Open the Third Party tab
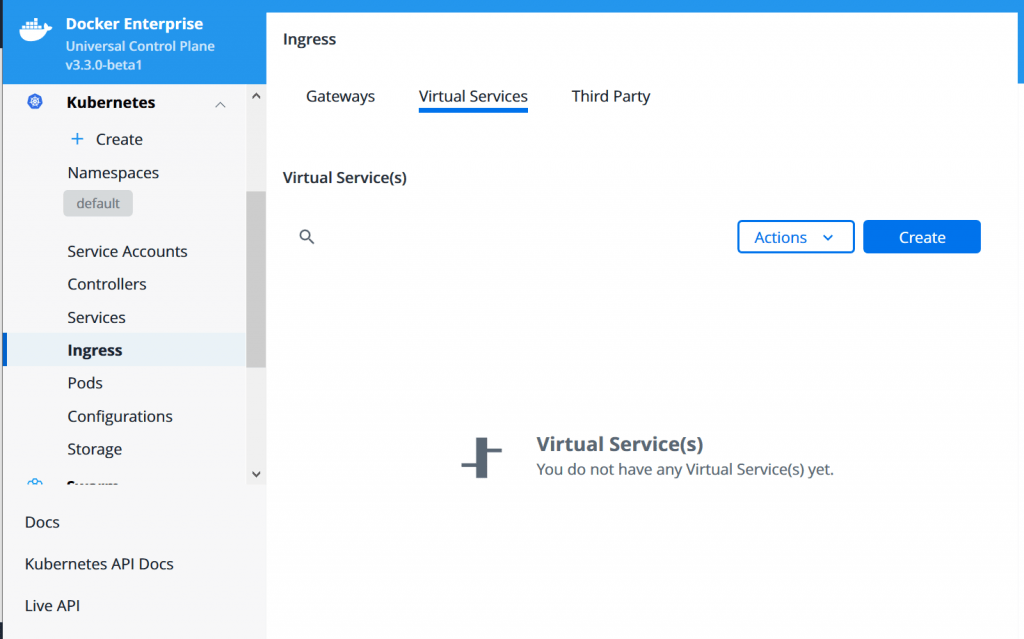 611,96
